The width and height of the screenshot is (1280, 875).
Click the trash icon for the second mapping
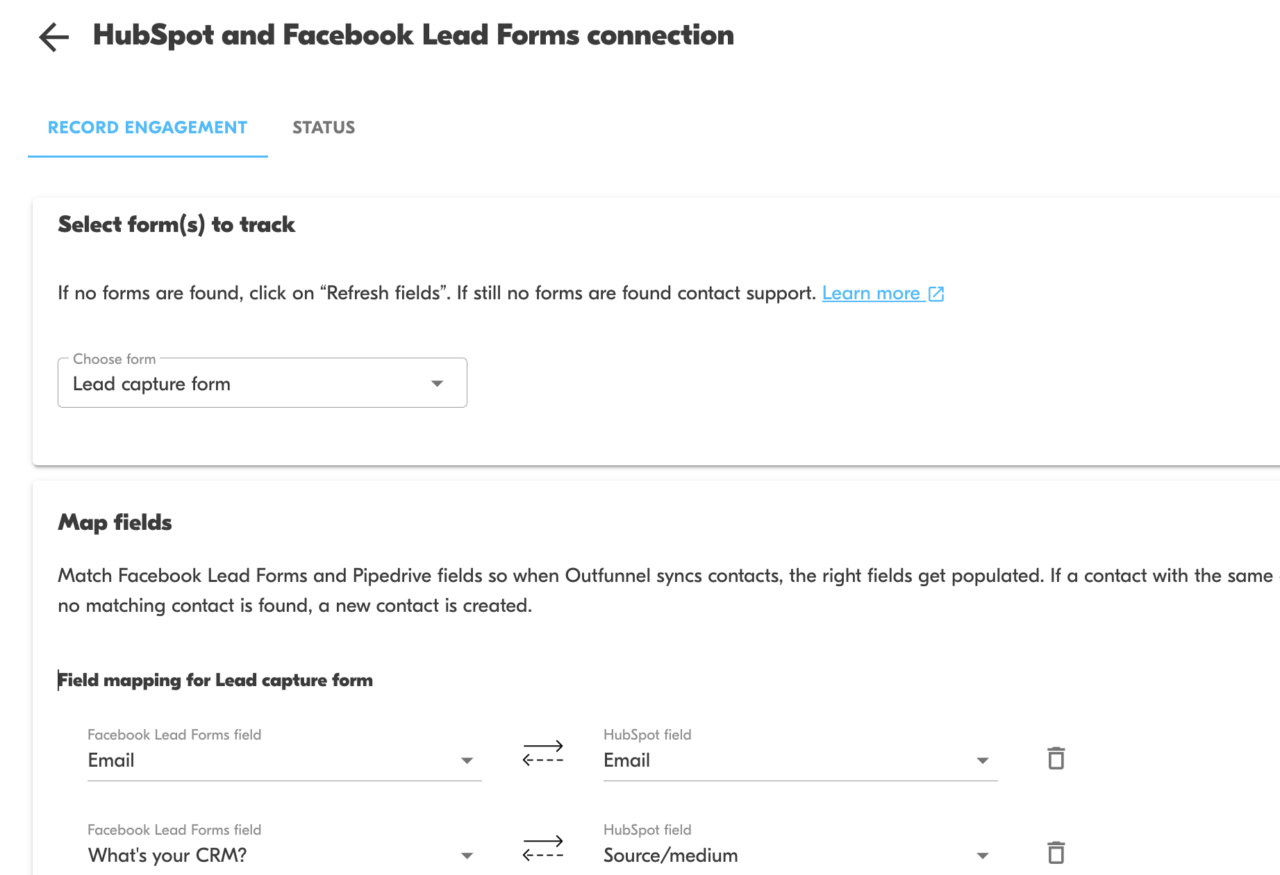coord(1055,852)
